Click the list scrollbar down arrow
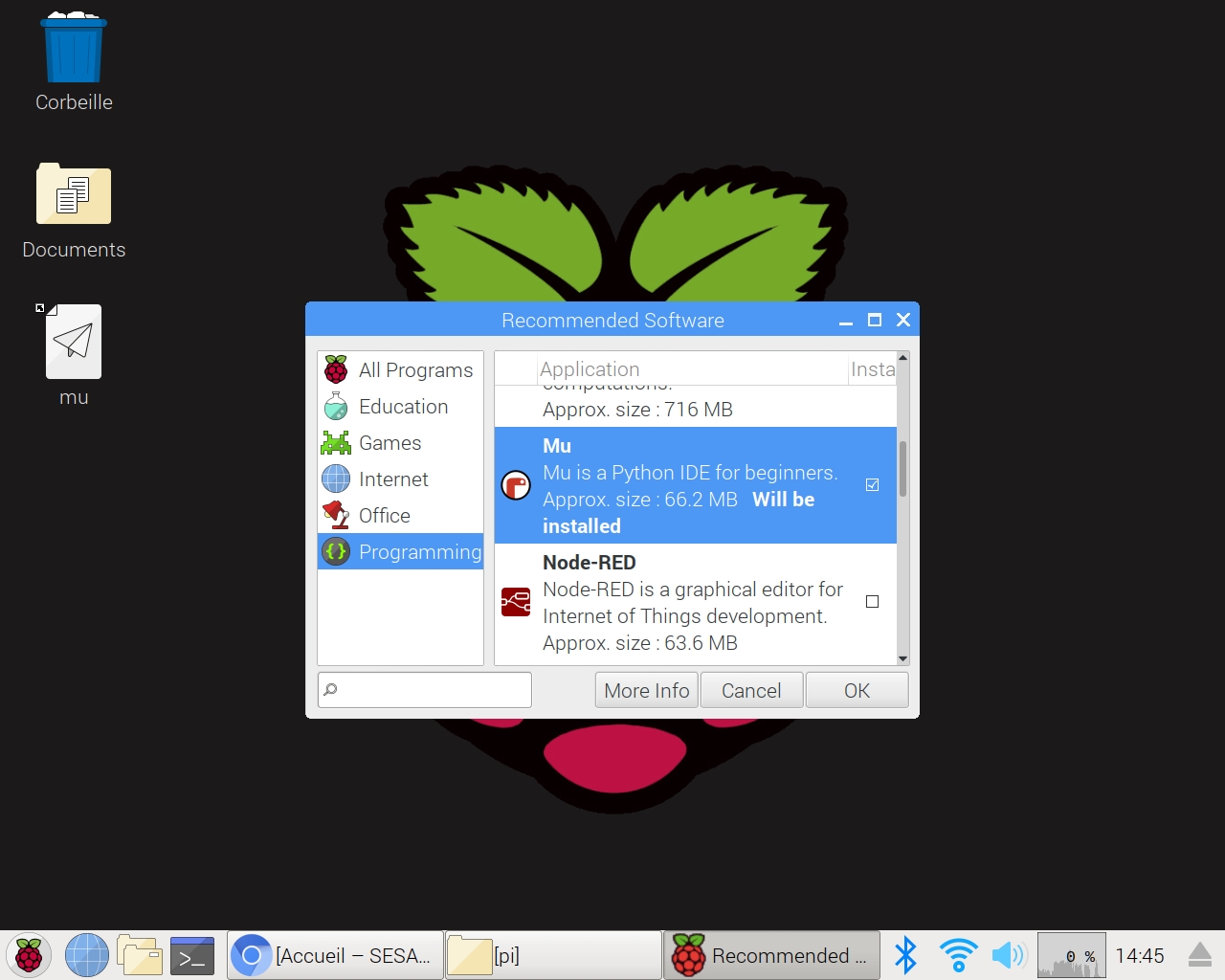Image resolution: width=1225 pixels, height=980 pixels. (902, 658)
